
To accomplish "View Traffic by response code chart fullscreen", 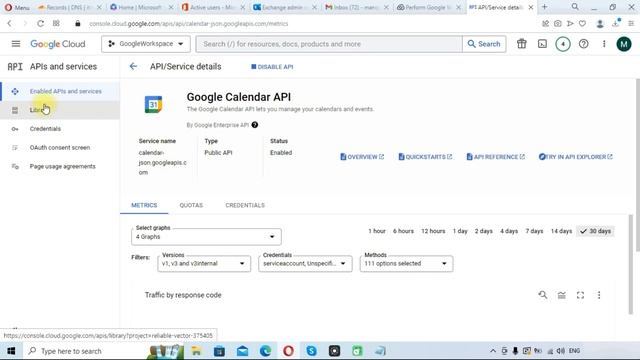I will (x=580, y=295).
